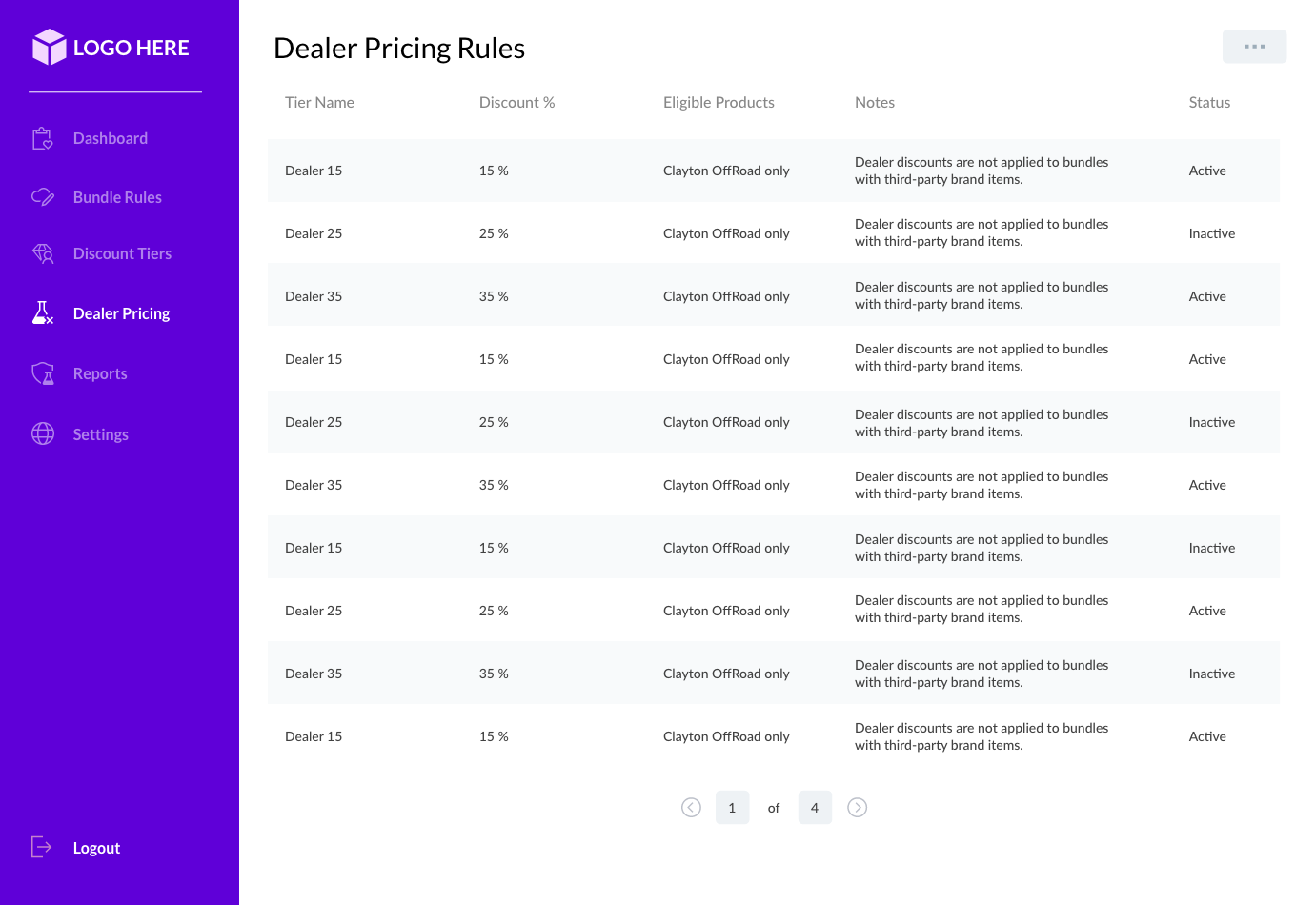Go to the previous page arrow

692,808
